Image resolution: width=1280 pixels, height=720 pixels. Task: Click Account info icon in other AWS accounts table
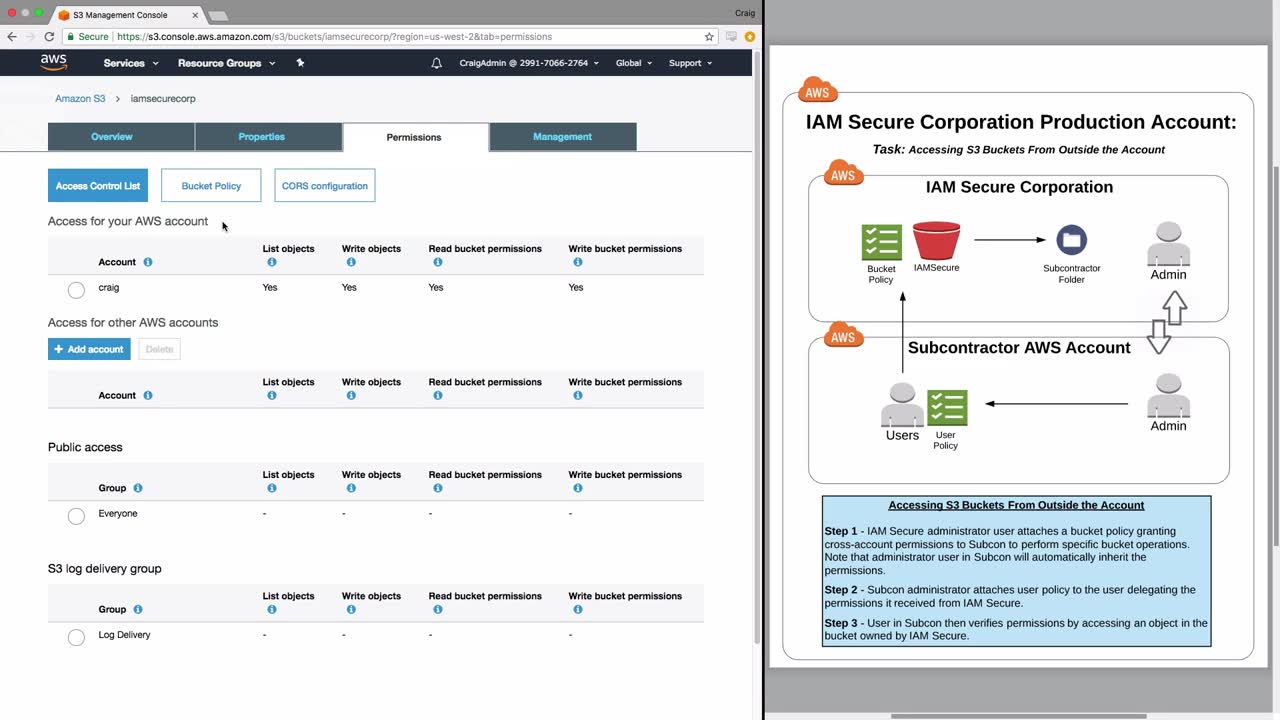pos(148,395)
